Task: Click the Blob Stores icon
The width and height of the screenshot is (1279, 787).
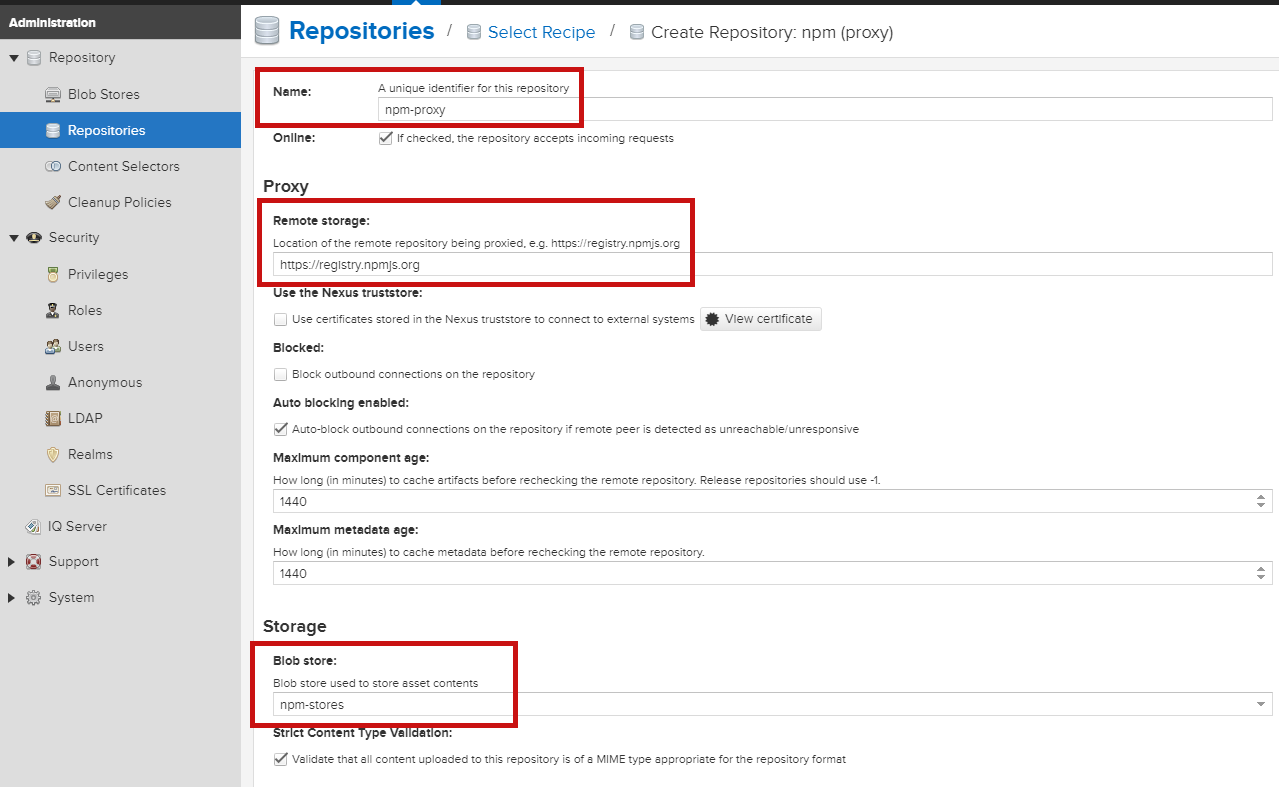Action: tap(53, 94)
